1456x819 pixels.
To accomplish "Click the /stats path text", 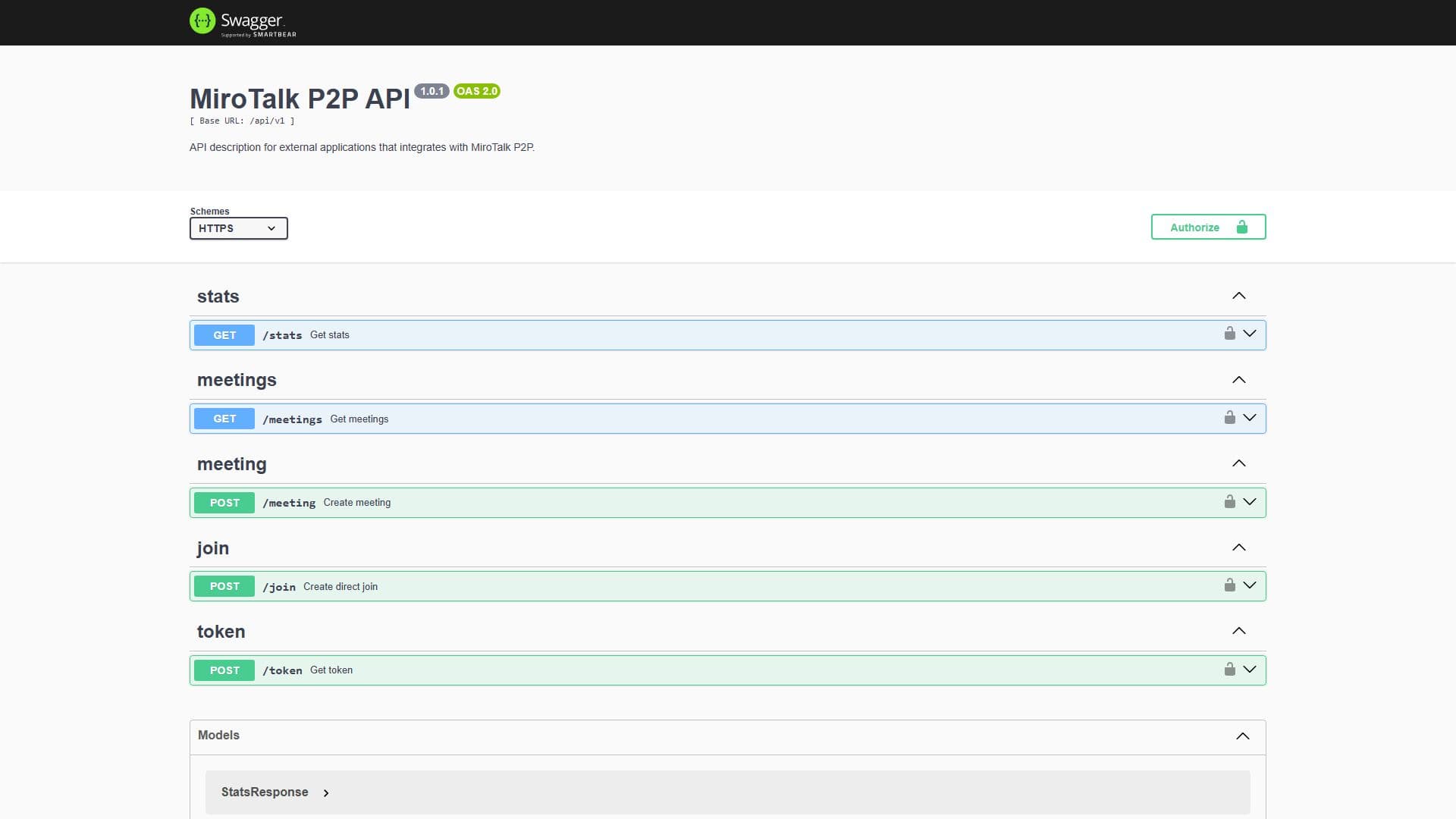I will click(282, 335).
